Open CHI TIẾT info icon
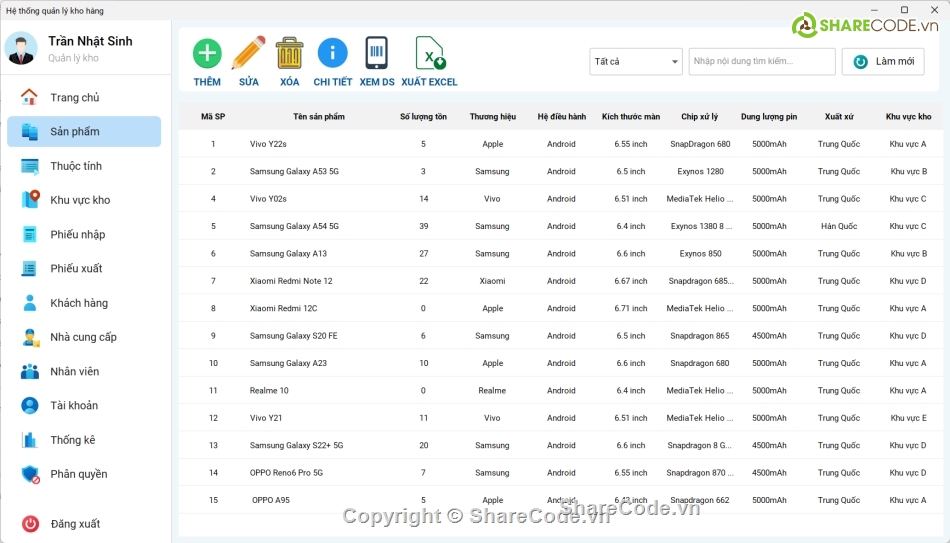This screenshot has width=950, height=543. point(333,53)
